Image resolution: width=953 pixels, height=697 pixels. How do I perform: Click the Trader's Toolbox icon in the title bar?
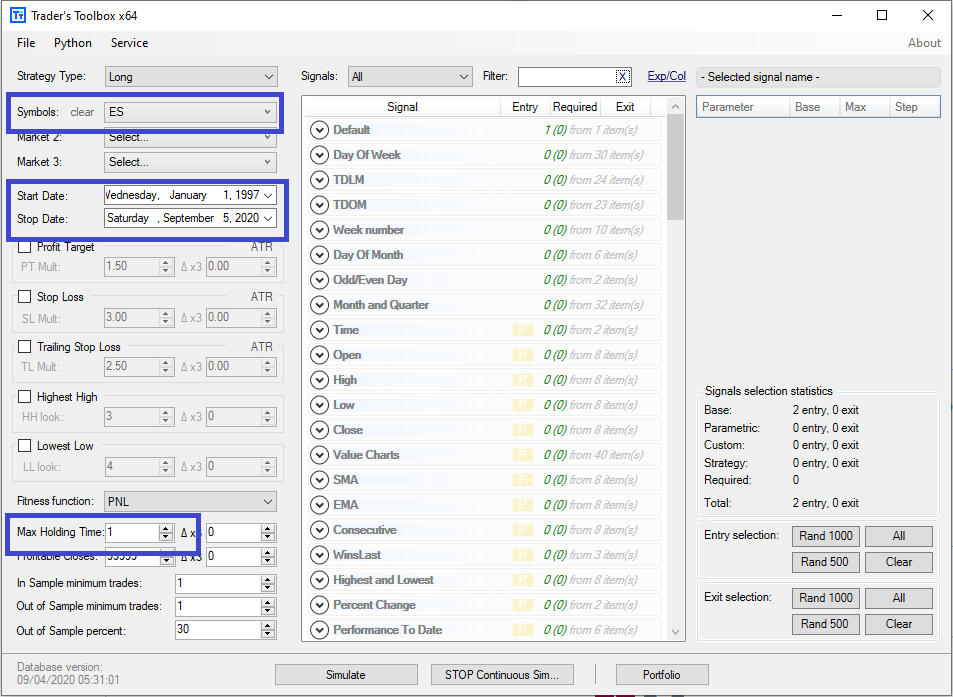click(16, 15)
